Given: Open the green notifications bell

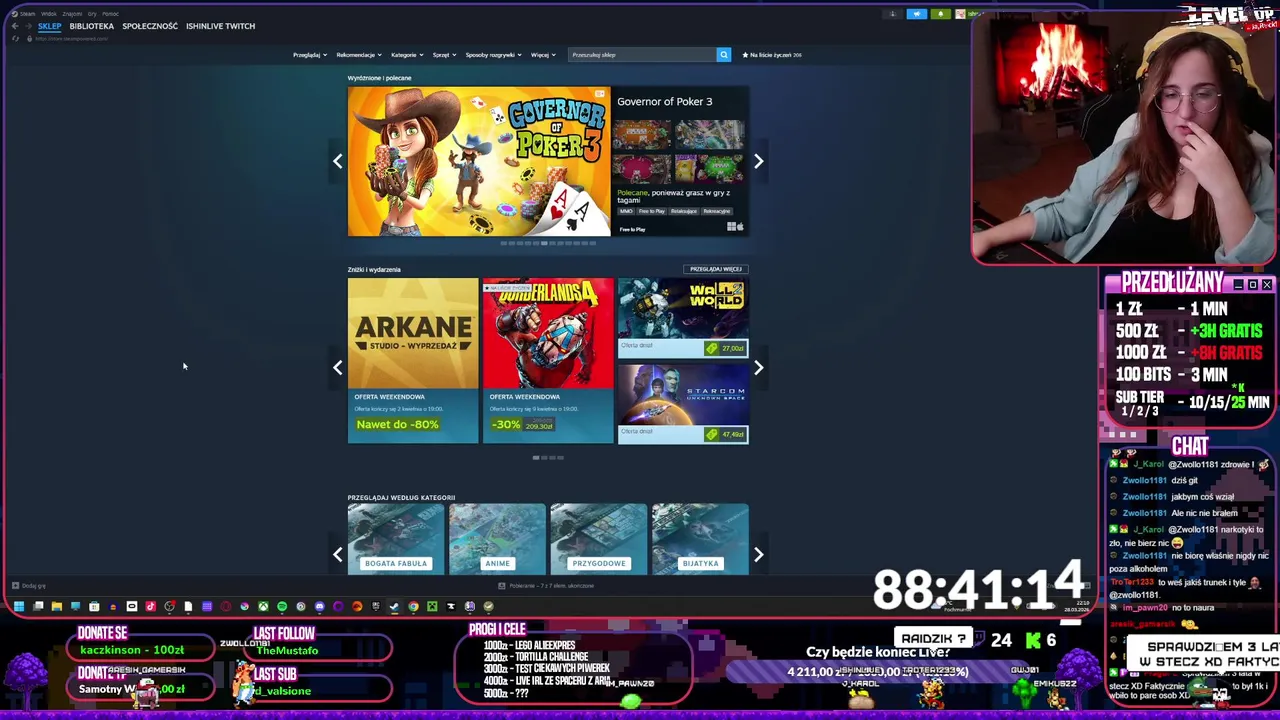Looking at the screenshot, I should pos(941,14).
